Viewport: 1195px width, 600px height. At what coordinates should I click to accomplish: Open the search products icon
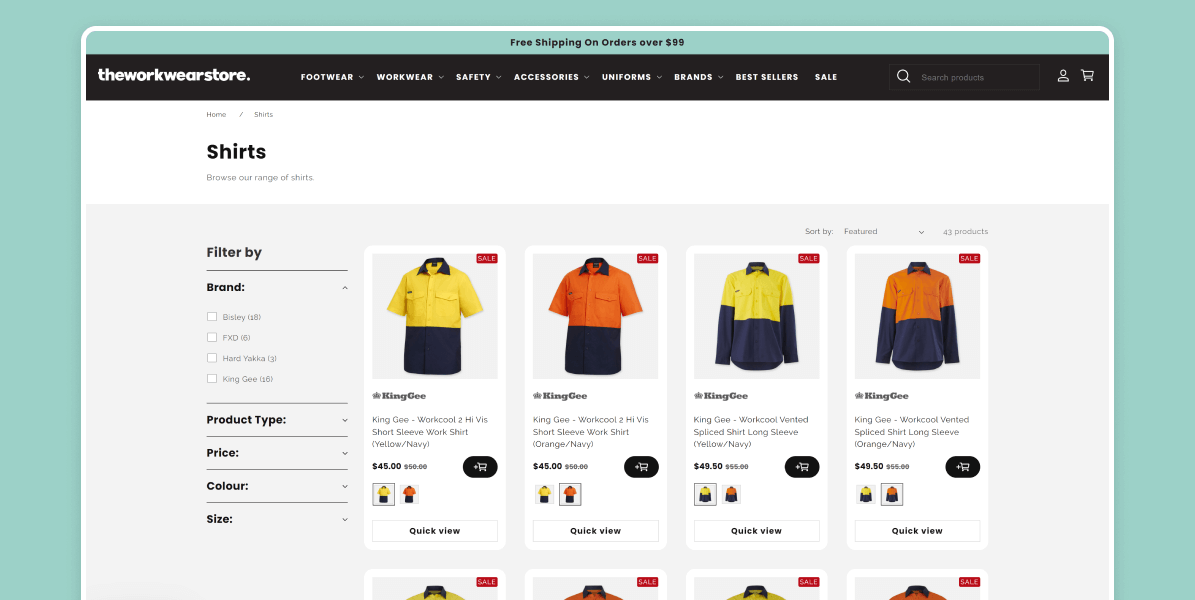point(903,76)
